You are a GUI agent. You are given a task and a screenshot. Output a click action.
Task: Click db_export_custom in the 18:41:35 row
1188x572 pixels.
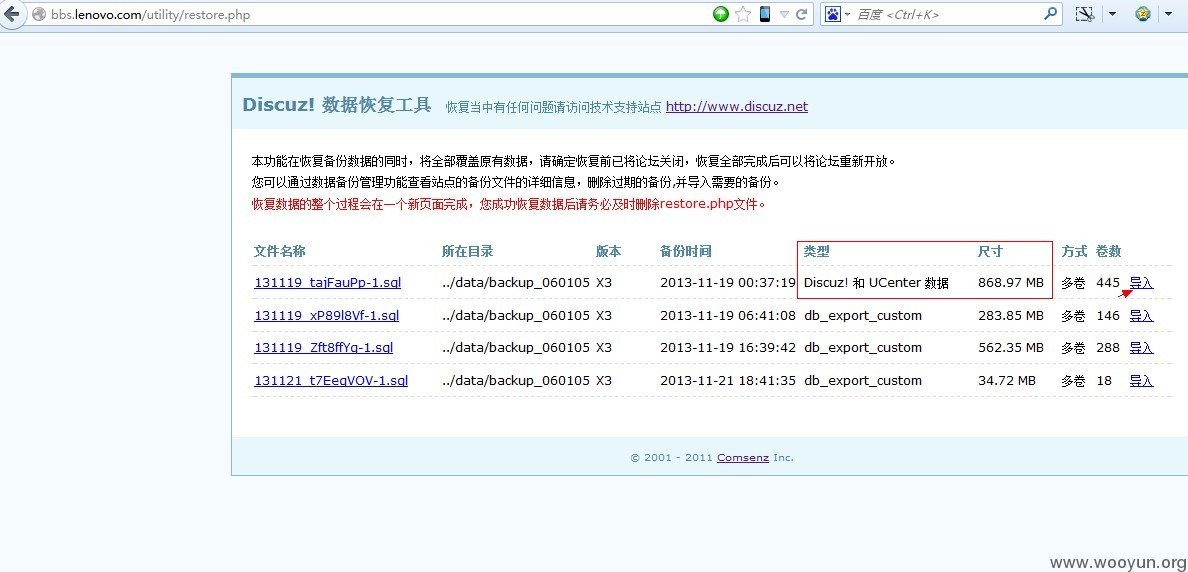coord(863,380)
